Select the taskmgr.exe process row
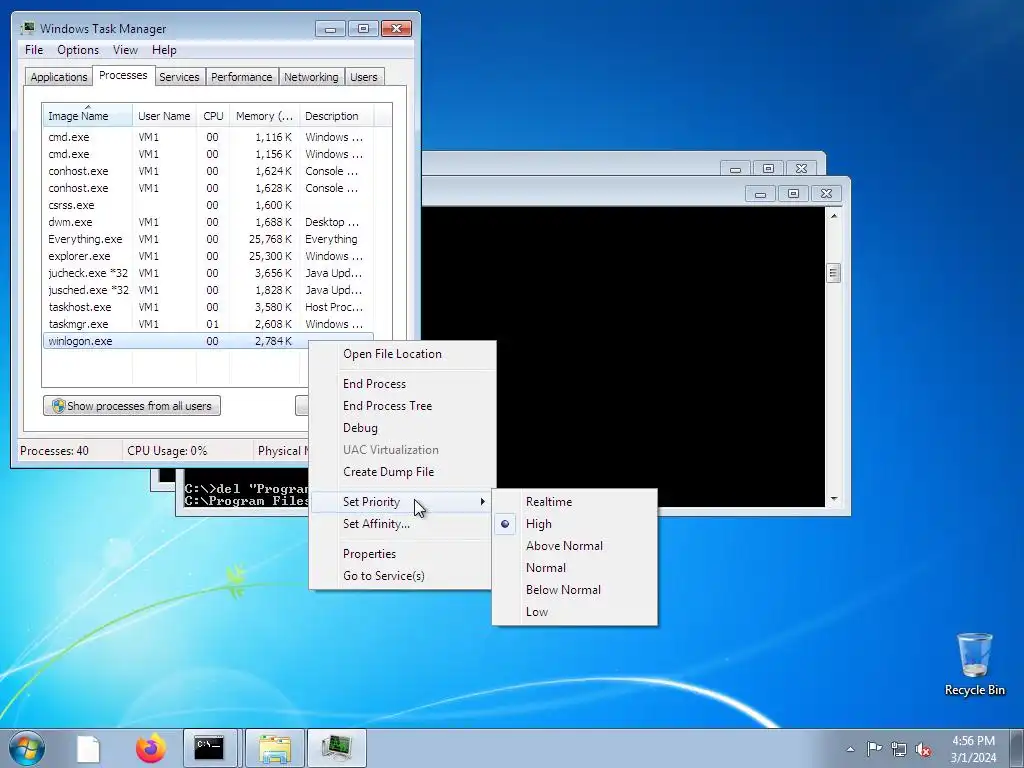 coord(208,324)
